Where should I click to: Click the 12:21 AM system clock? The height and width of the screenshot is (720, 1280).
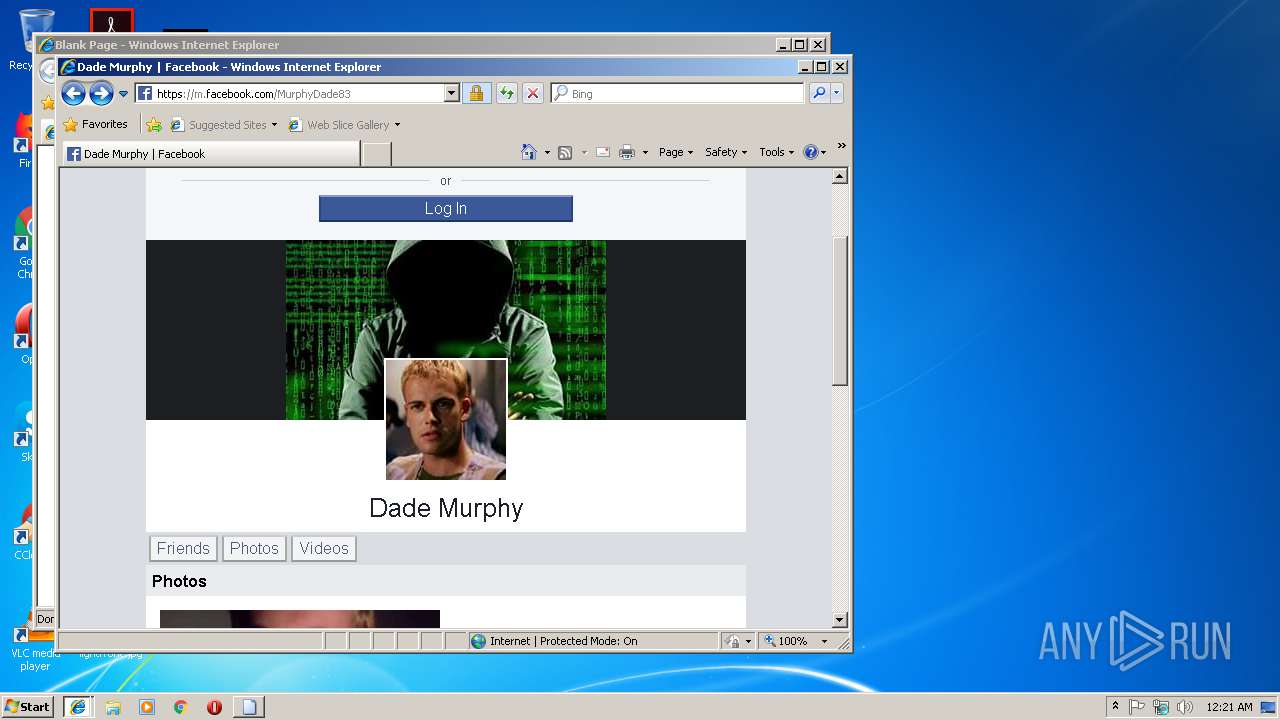pyautogui.click(x=1229, y=707)
